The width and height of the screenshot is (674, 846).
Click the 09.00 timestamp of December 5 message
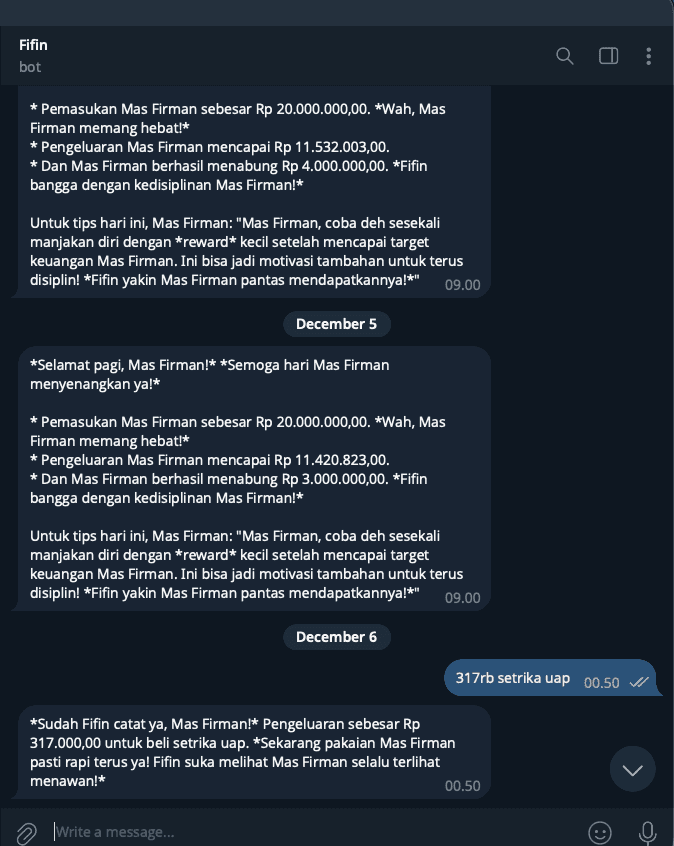pyautogui.click(x=462, y=598)
